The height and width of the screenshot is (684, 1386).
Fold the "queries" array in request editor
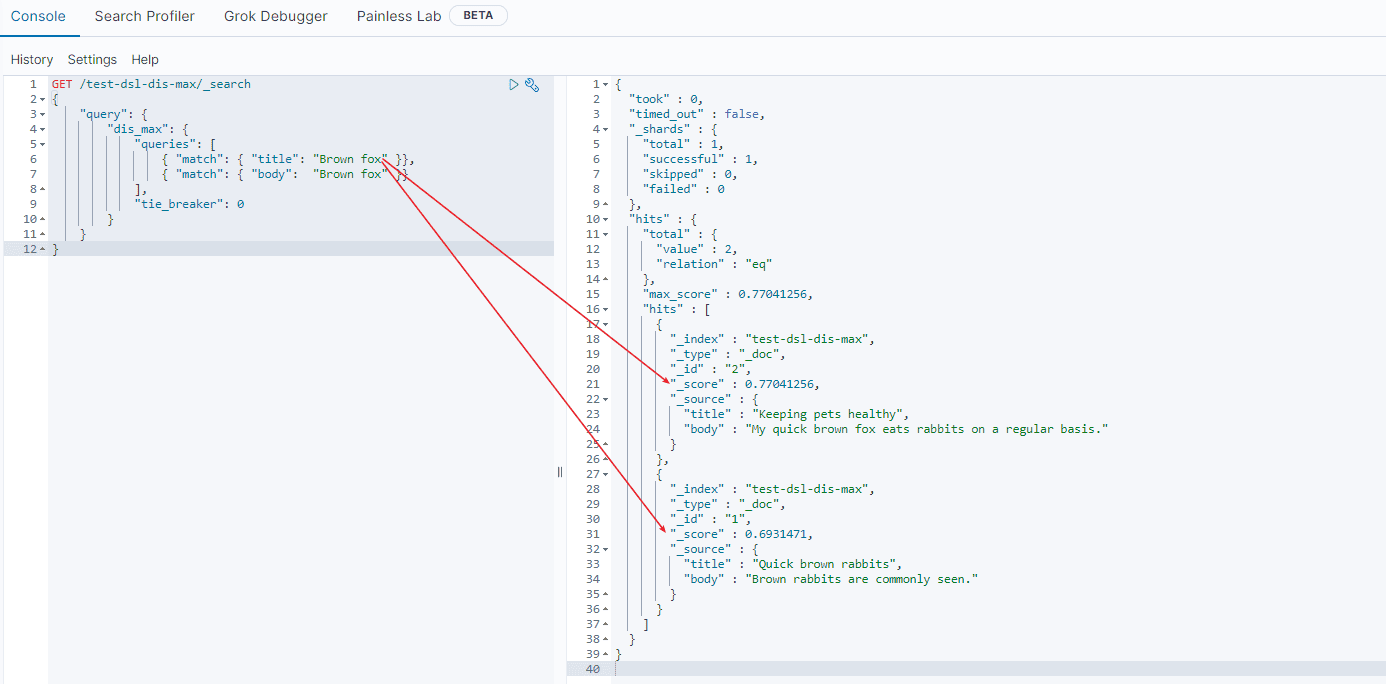42,144
